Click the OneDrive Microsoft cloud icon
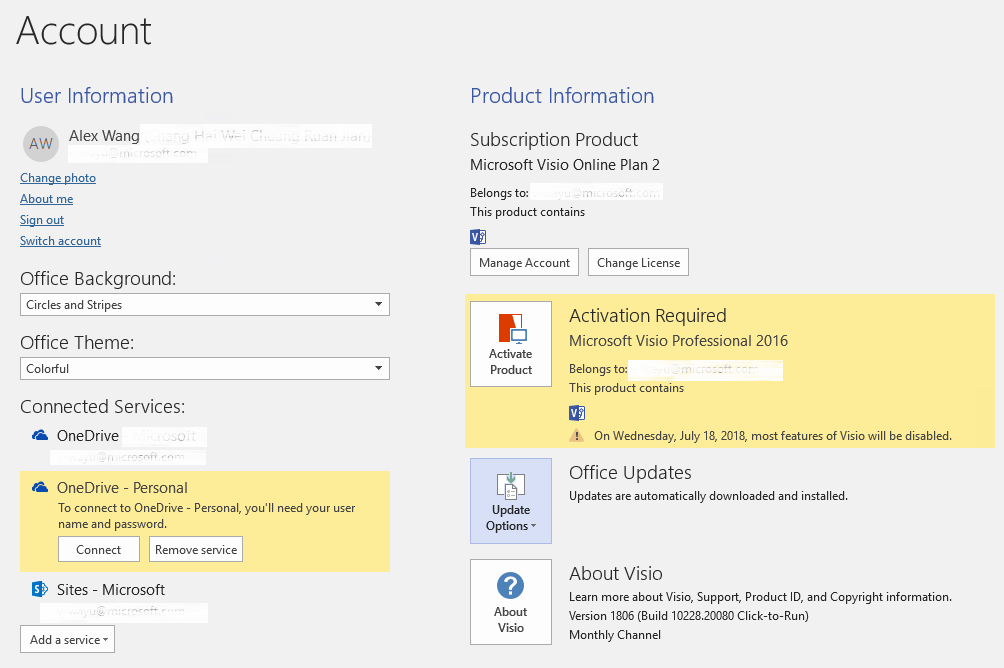This screenshot has height=668, width=1004. click(40, 436)
